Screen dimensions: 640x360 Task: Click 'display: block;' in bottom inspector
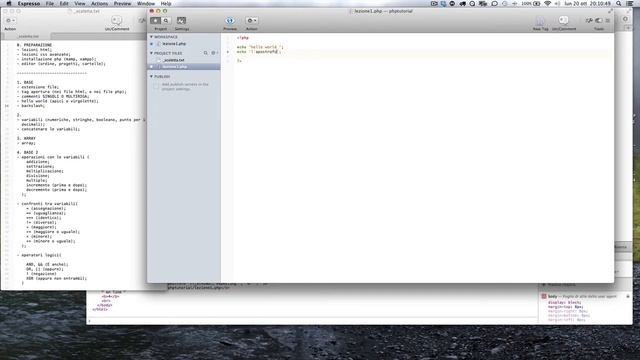[564, 302]
